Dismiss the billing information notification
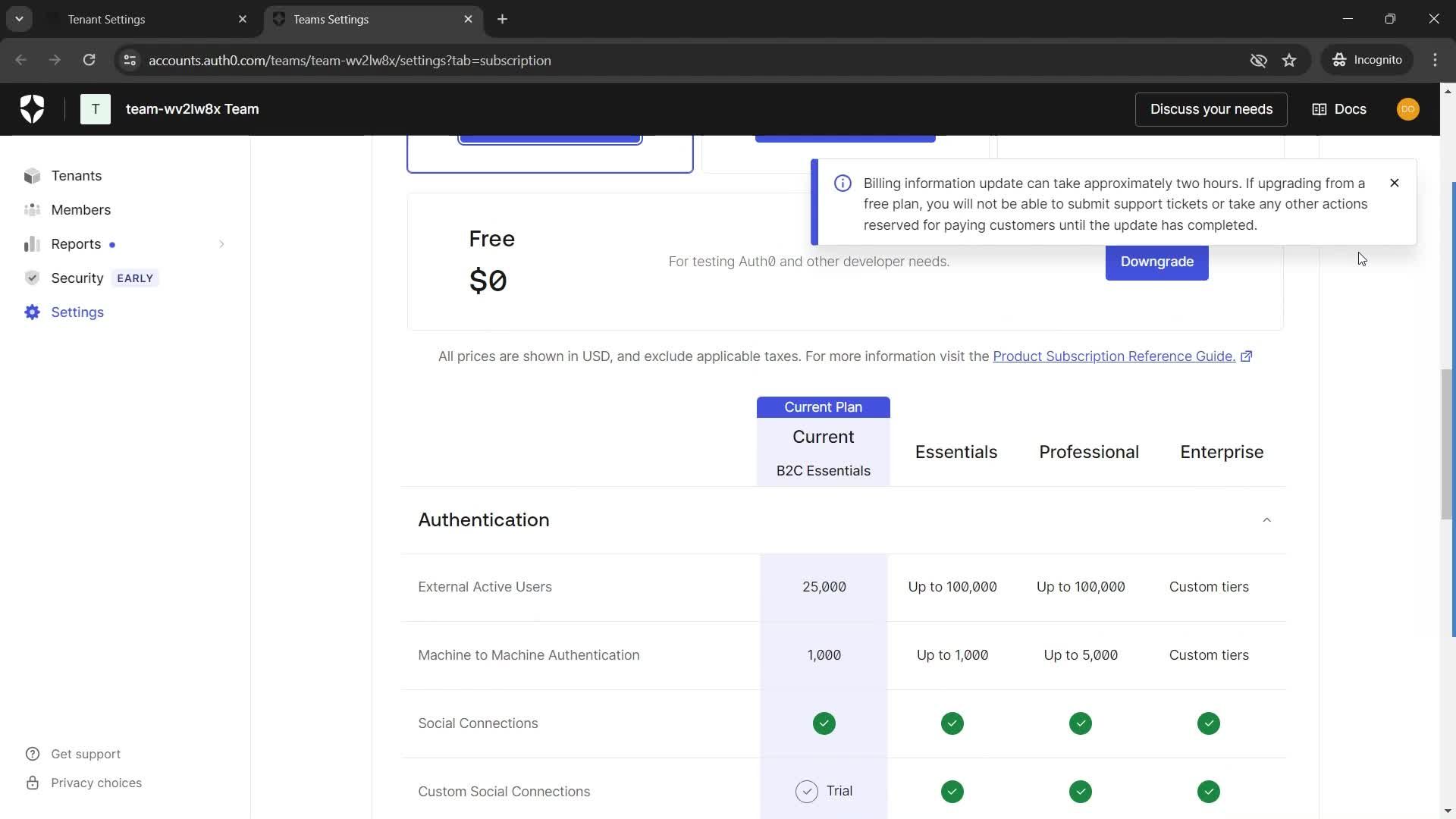The width and height of the screenshot is (1456, 819). tap(1394, 183)
